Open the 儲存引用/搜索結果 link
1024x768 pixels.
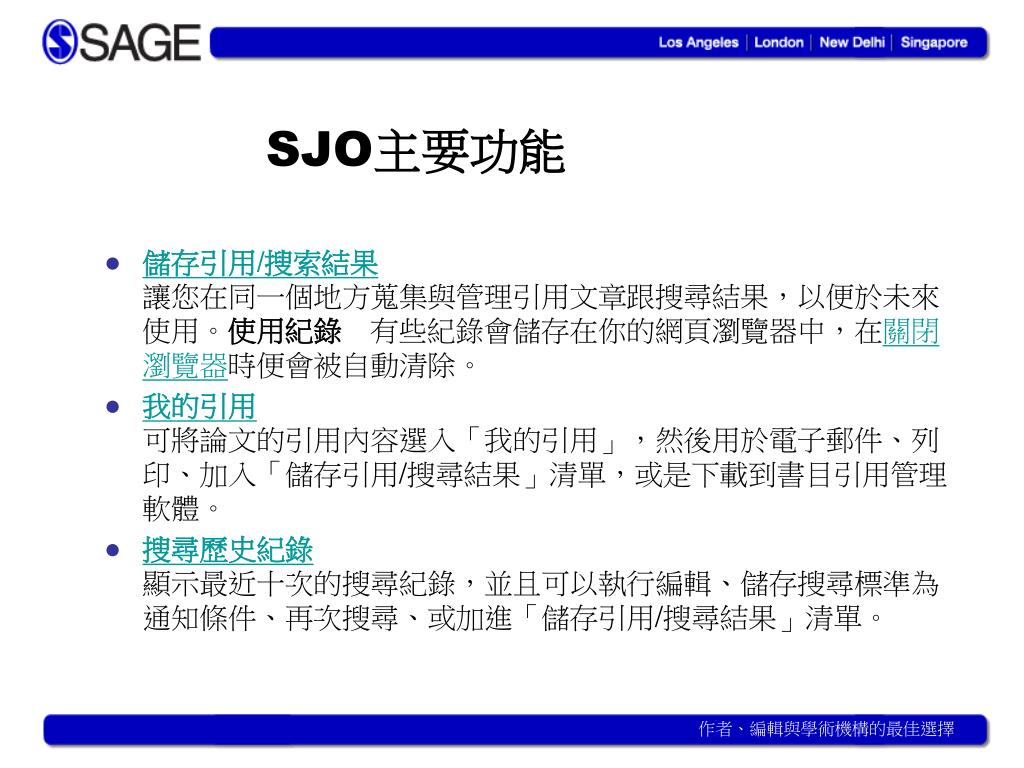coord(260,263)
